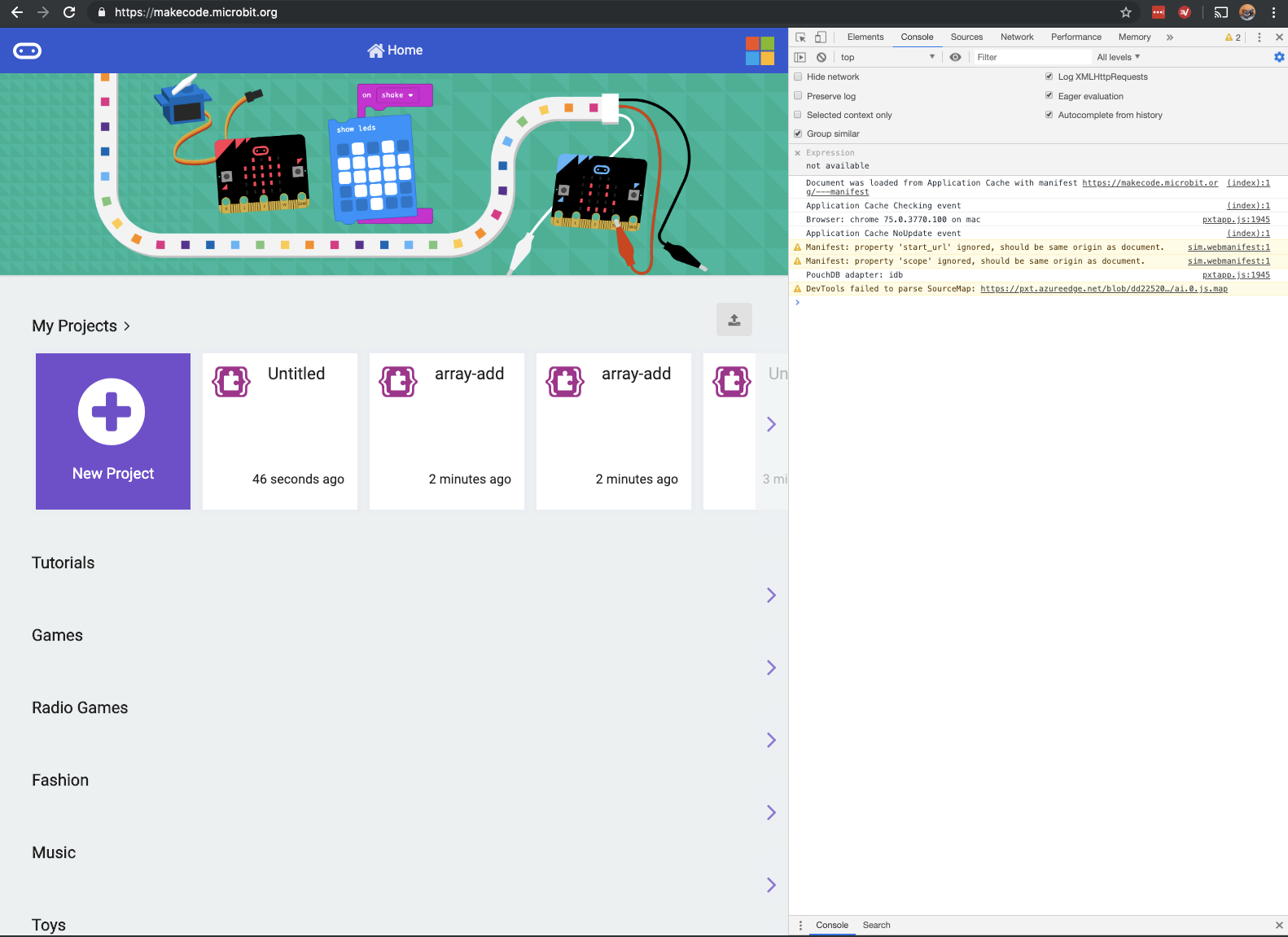Expand more DevTools tabs chevron

1170,37
